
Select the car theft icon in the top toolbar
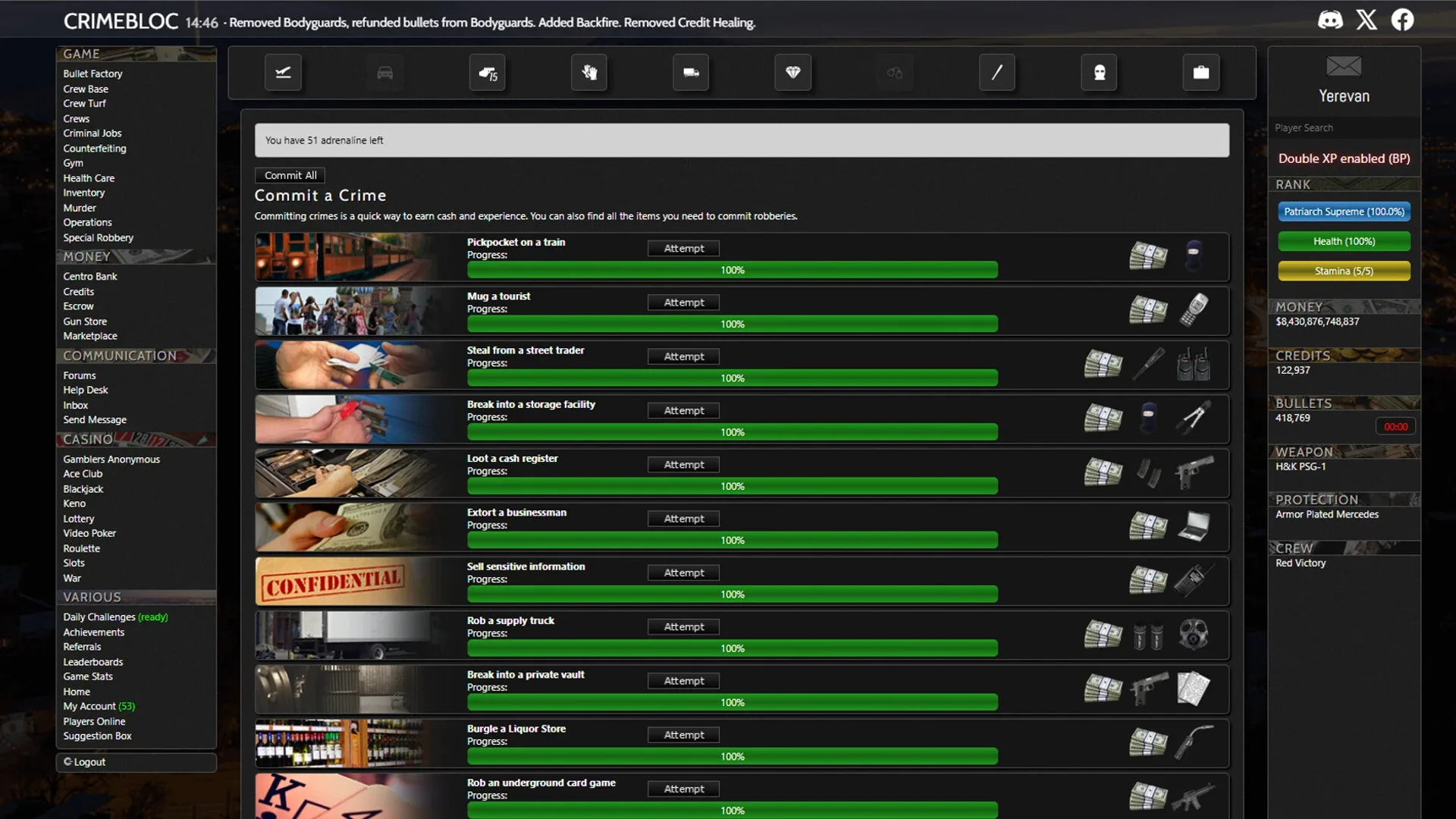(384, 72)
